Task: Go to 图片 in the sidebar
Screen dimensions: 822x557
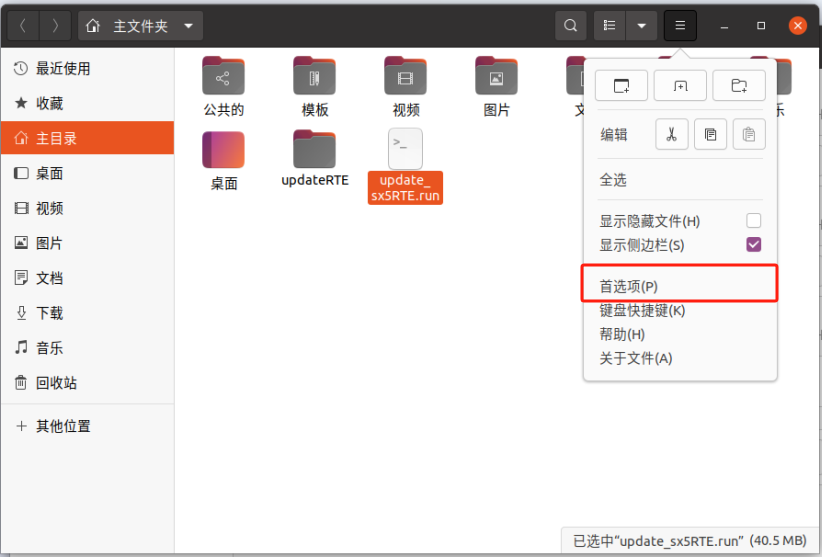Action: 88,243
